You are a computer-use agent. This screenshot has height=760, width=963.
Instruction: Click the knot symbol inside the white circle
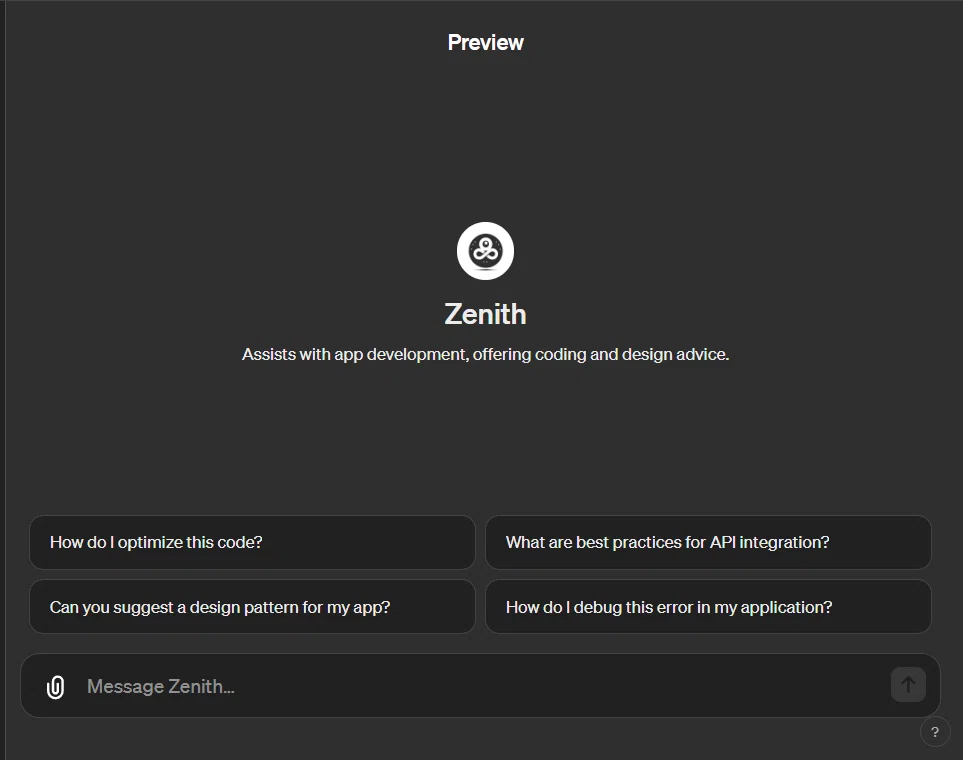[485, 251]
